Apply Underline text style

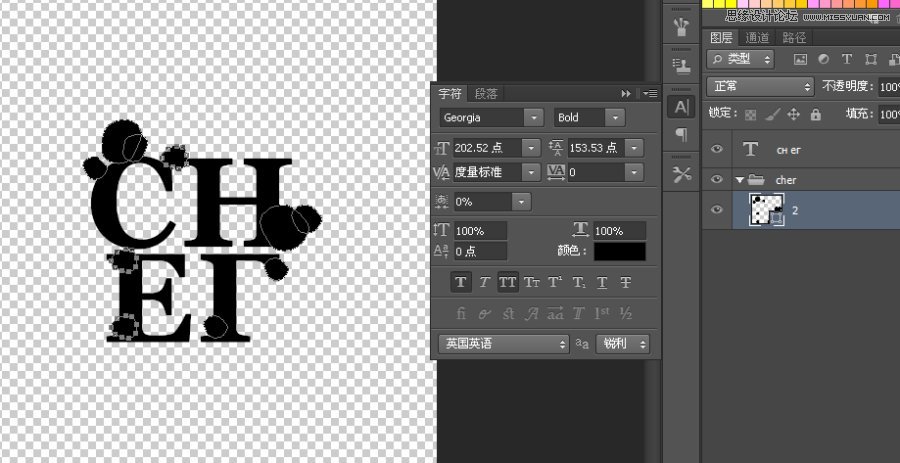602,283
